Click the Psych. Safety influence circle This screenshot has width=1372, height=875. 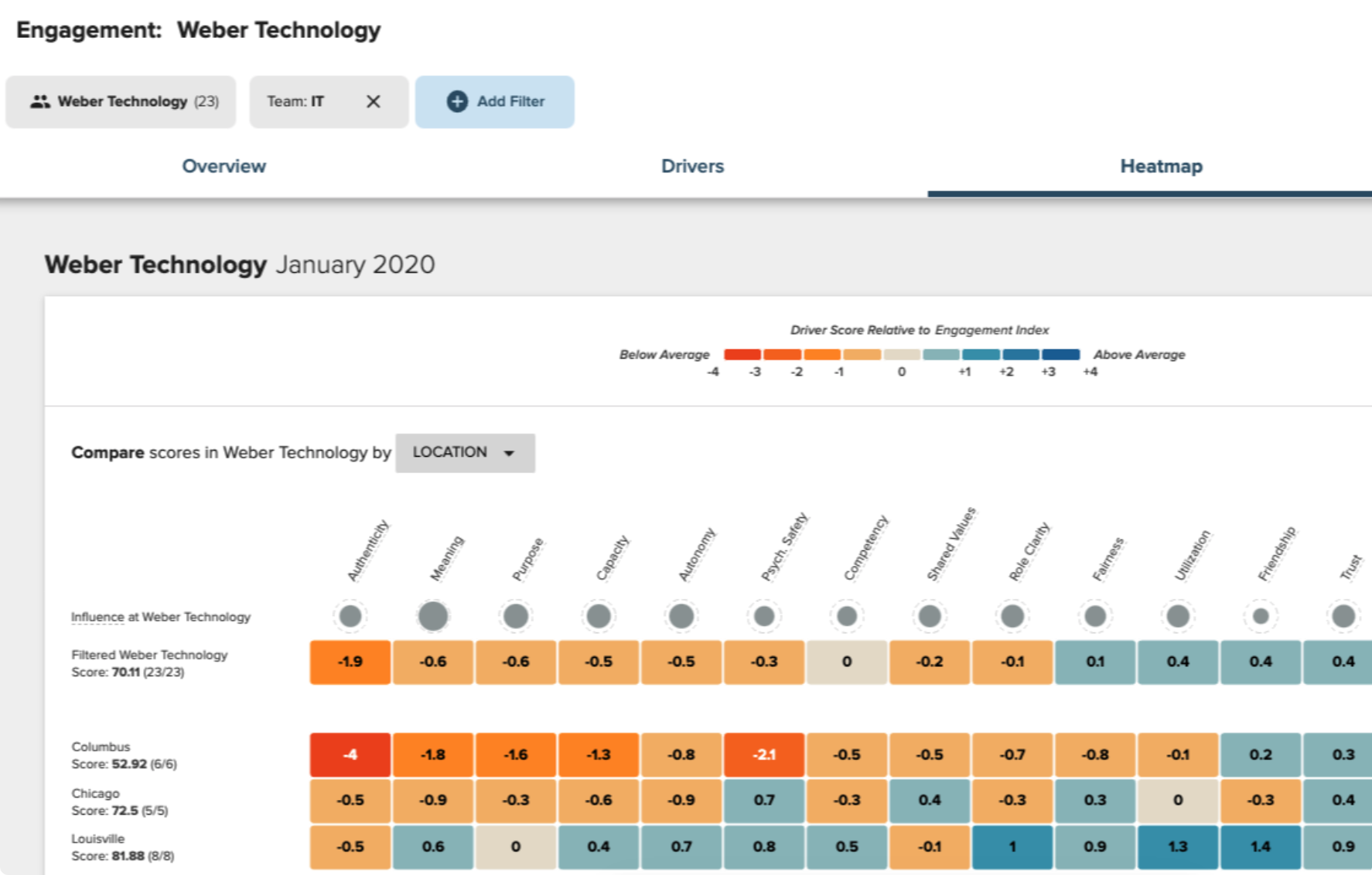pyautogui.click(x=764, y=616)
